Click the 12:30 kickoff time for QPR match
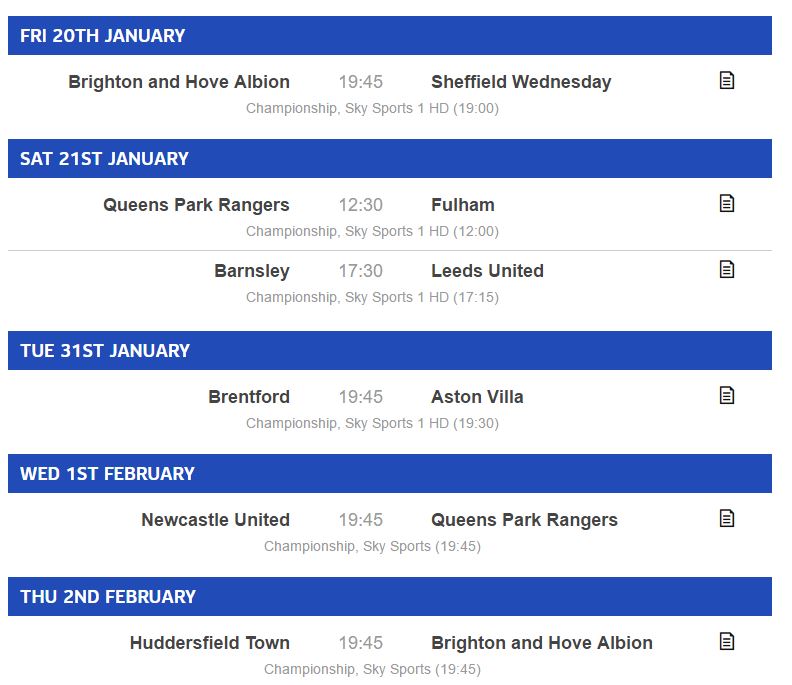792x685 pixels. pyautogui.click(x=361, y=205)
